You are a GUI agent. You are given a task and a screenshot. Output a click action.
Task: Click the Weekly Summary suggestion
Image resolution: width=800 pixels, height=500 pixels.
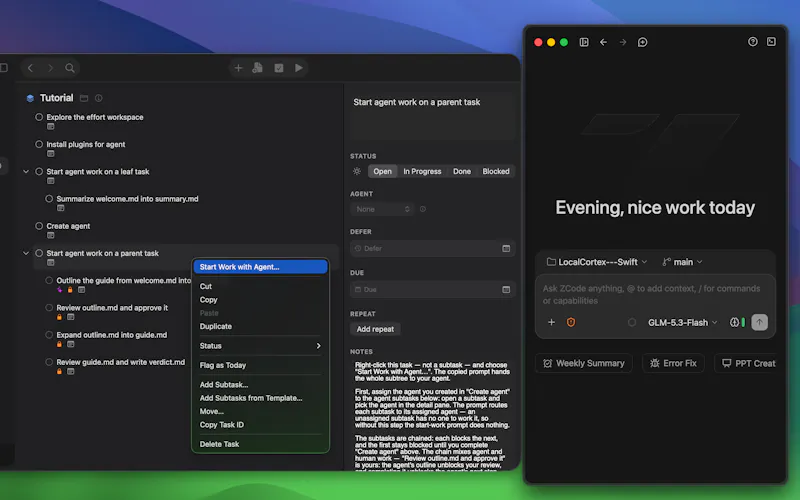(x=584, y=363)
